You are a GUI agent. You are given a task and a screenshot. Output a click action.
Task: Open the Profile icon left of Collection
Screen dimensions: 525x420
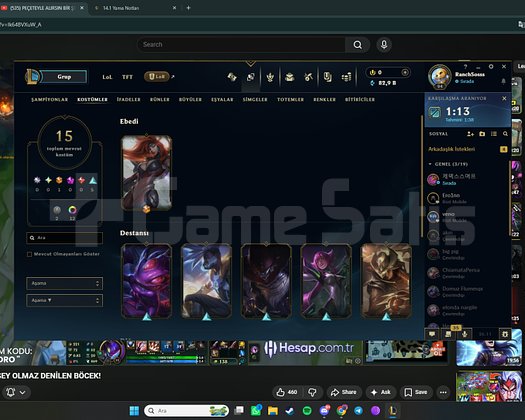tap(232, 77)
